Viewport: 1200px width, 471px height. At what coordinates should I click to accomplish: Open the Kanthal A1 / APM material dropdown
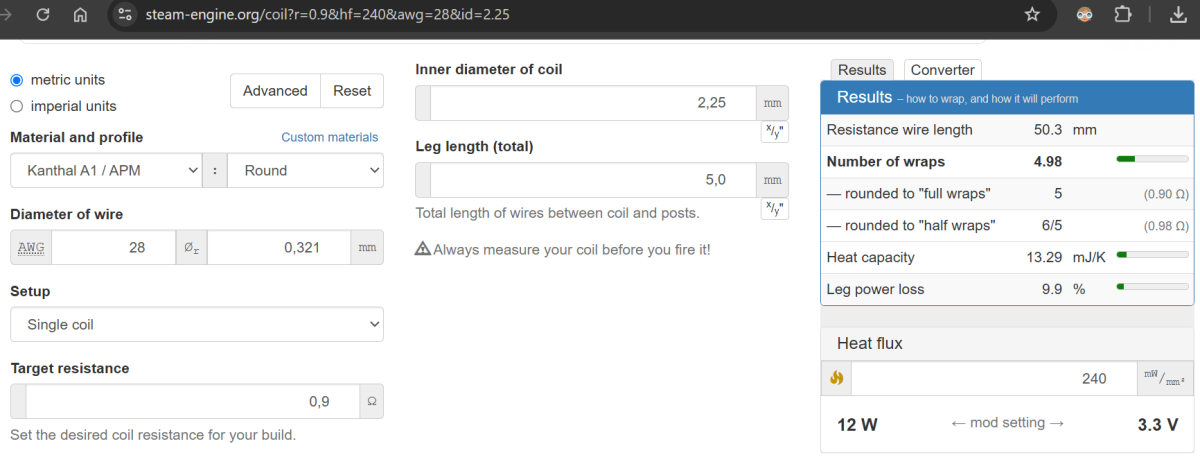[106, 171]
